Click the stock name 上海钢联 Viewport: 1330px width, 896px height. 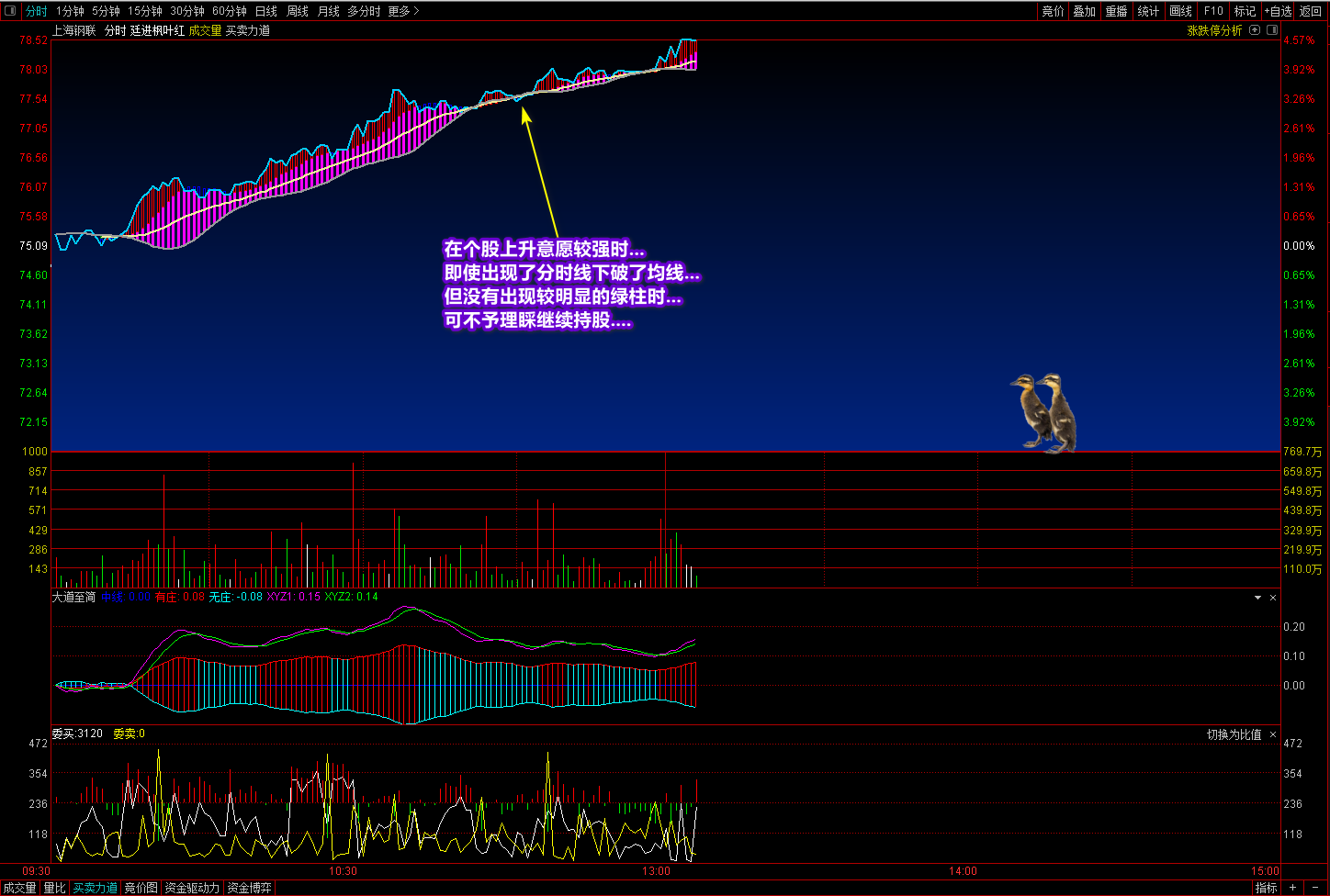74,30
